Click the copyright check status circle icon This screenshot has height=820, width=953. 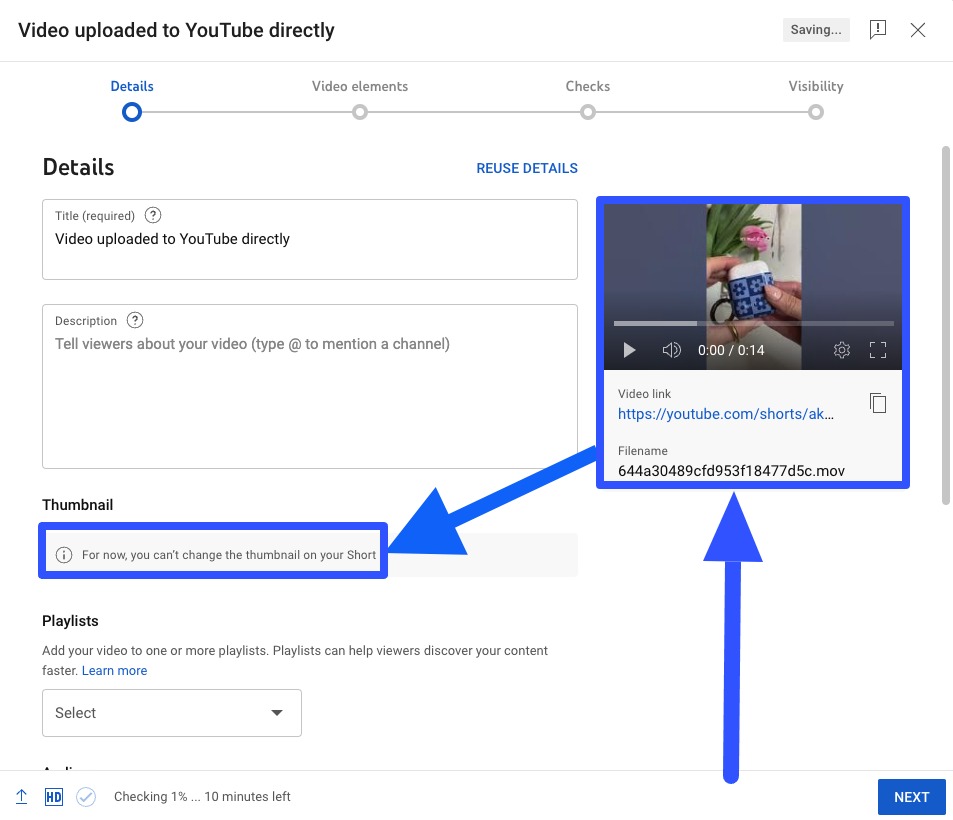click(x=86, y=796)
